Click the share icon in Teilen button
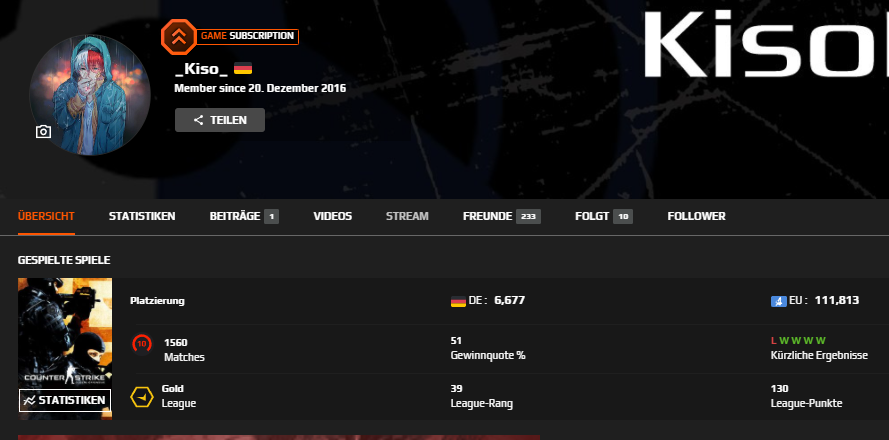Image resolution: width=889 pixels, height=440 pixels. [x=198, y=120]
